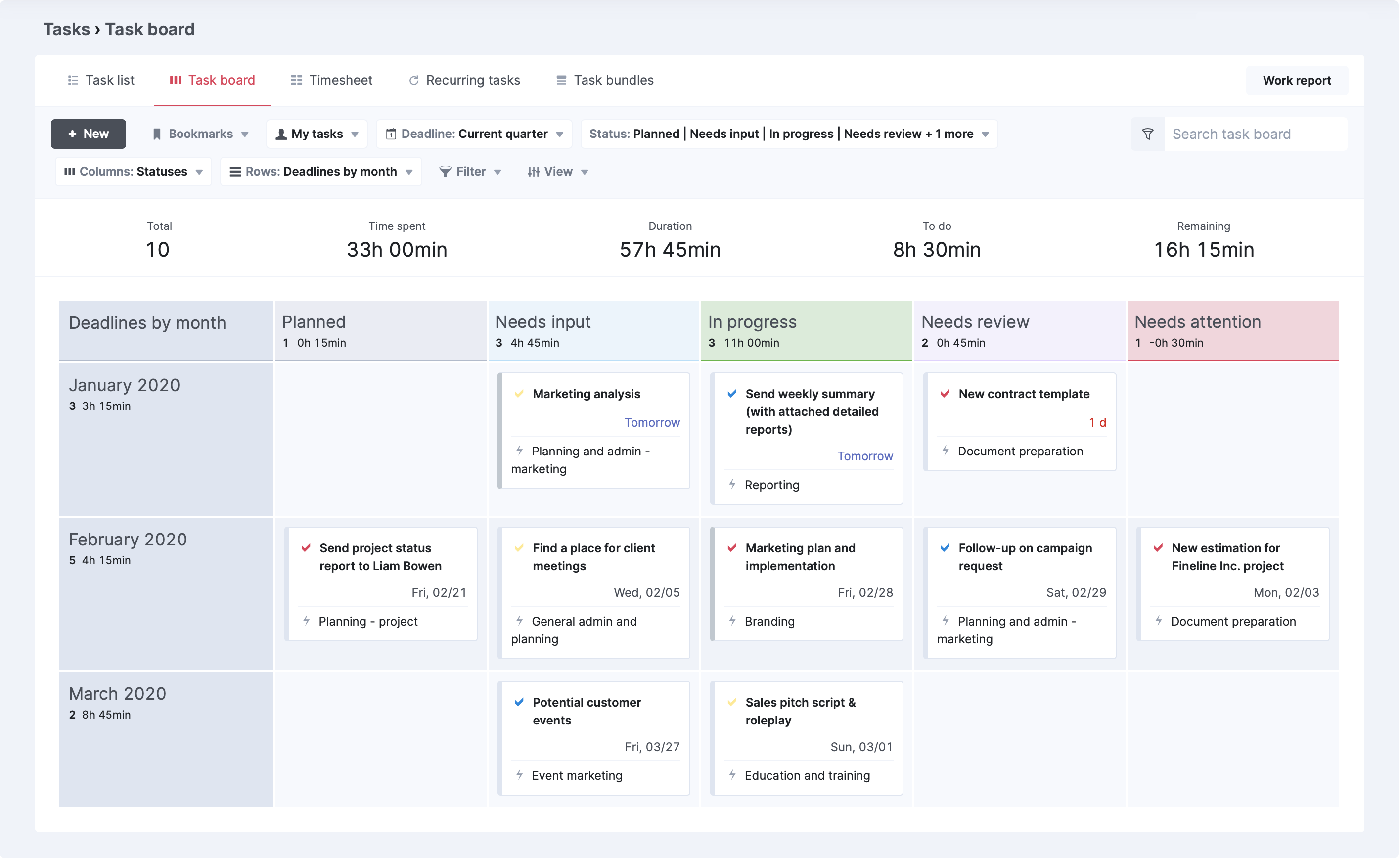This screenshot has height=858, width=1400.
Task: Click lightning icon next to Branding
Action: coord(732,621)
